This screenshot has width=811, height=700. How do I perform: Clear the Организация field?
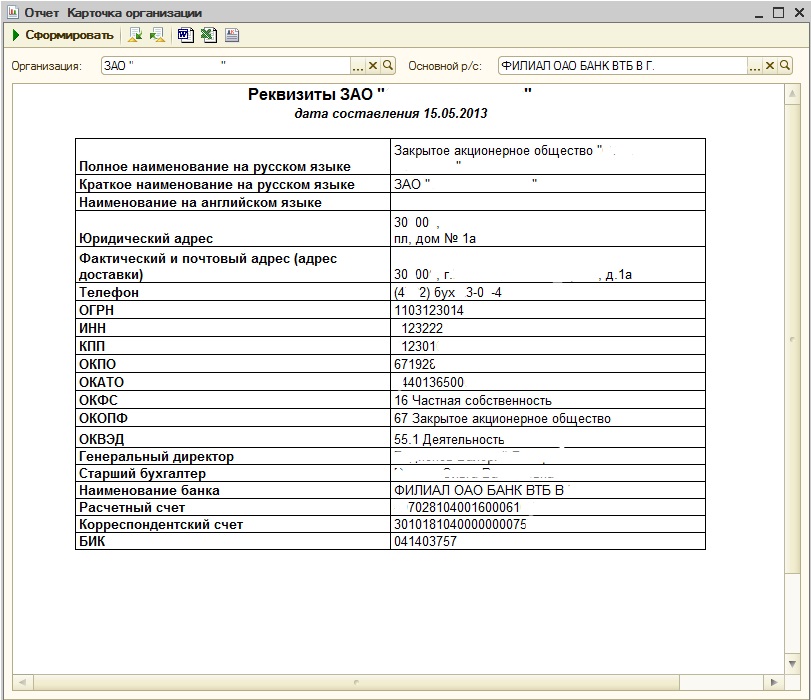coord(372,66)
